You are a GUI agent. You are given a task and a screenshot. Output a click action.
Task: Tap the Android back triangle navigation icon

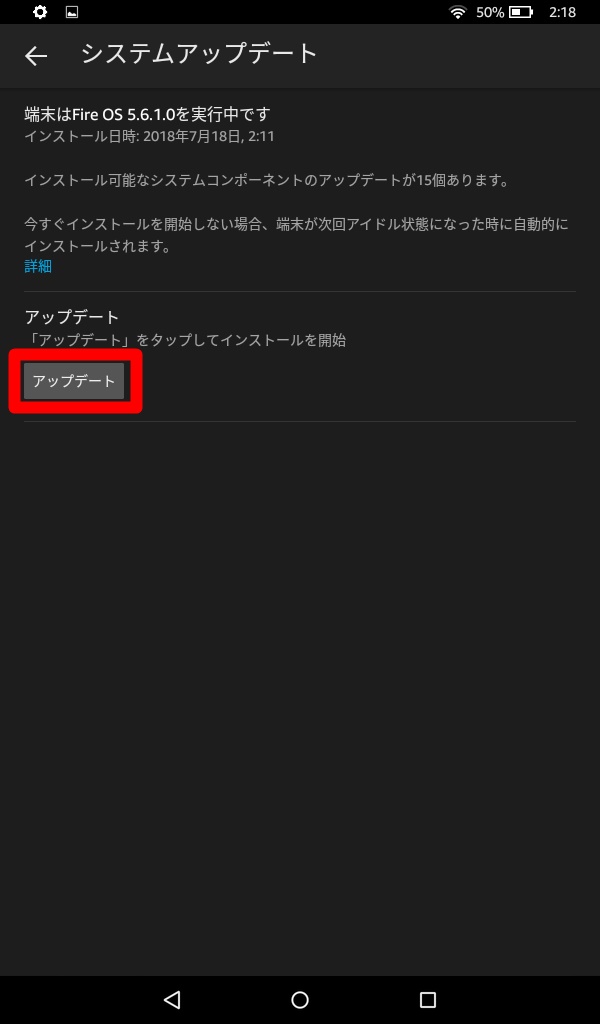172,999
